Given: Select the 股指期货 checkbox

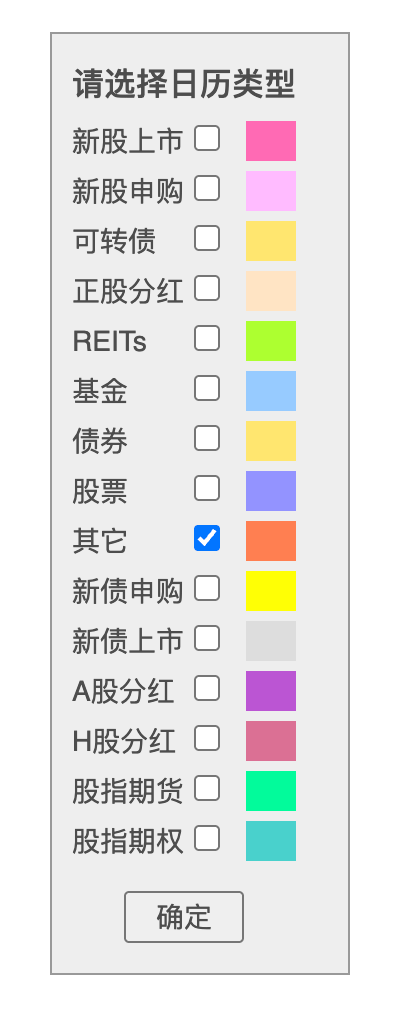Looking at the screenshot, I should tap(207, 788).
